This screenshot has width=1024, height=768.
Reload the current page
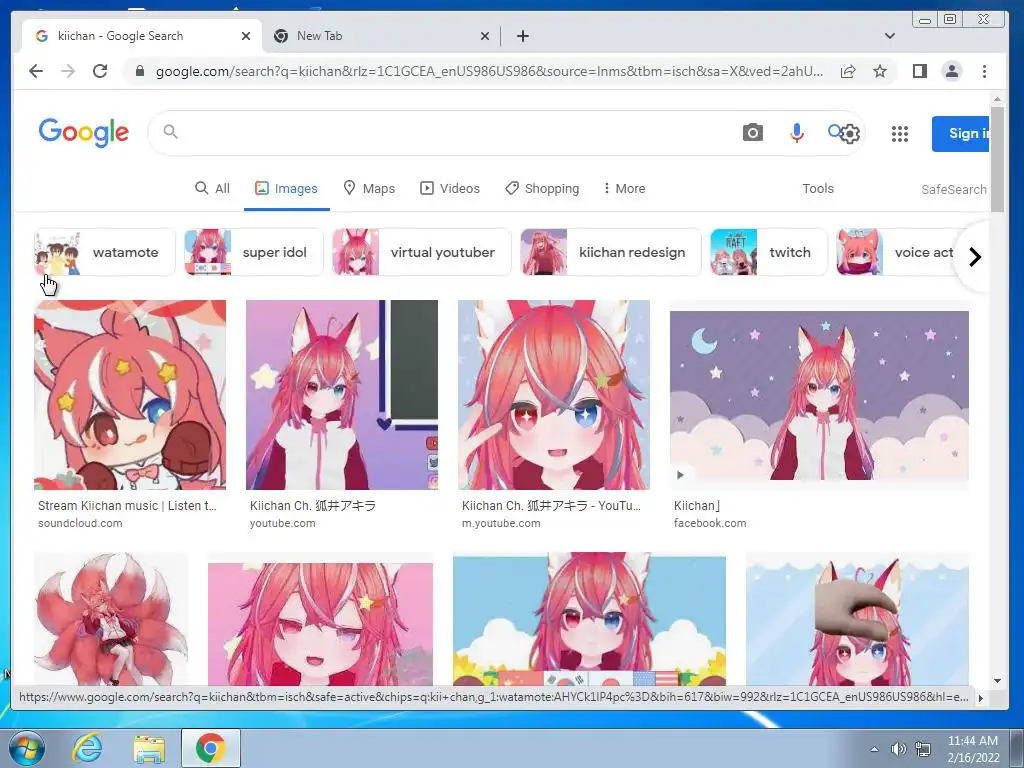pos(100,71)
